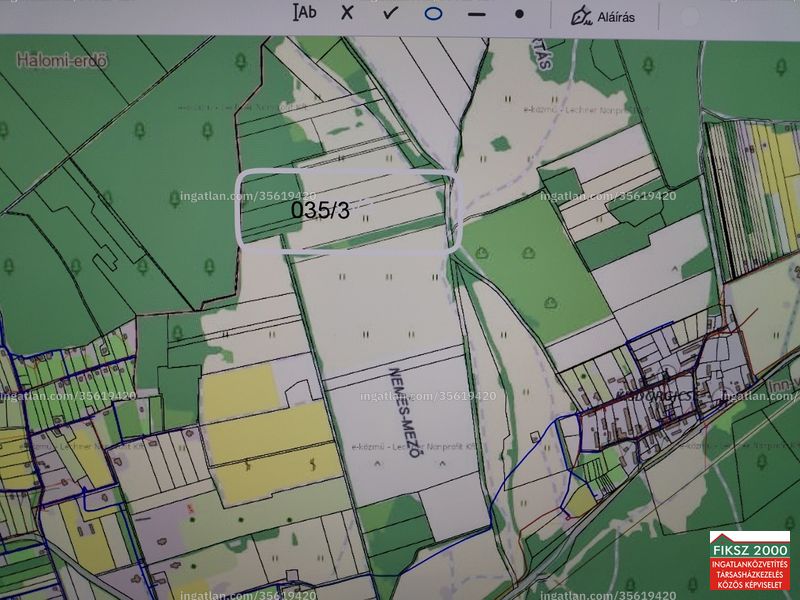The width and height of the screenshot is (800, 600).
Task: Click the NEMES-MEZŐ field label
Action: click(405, 412)
